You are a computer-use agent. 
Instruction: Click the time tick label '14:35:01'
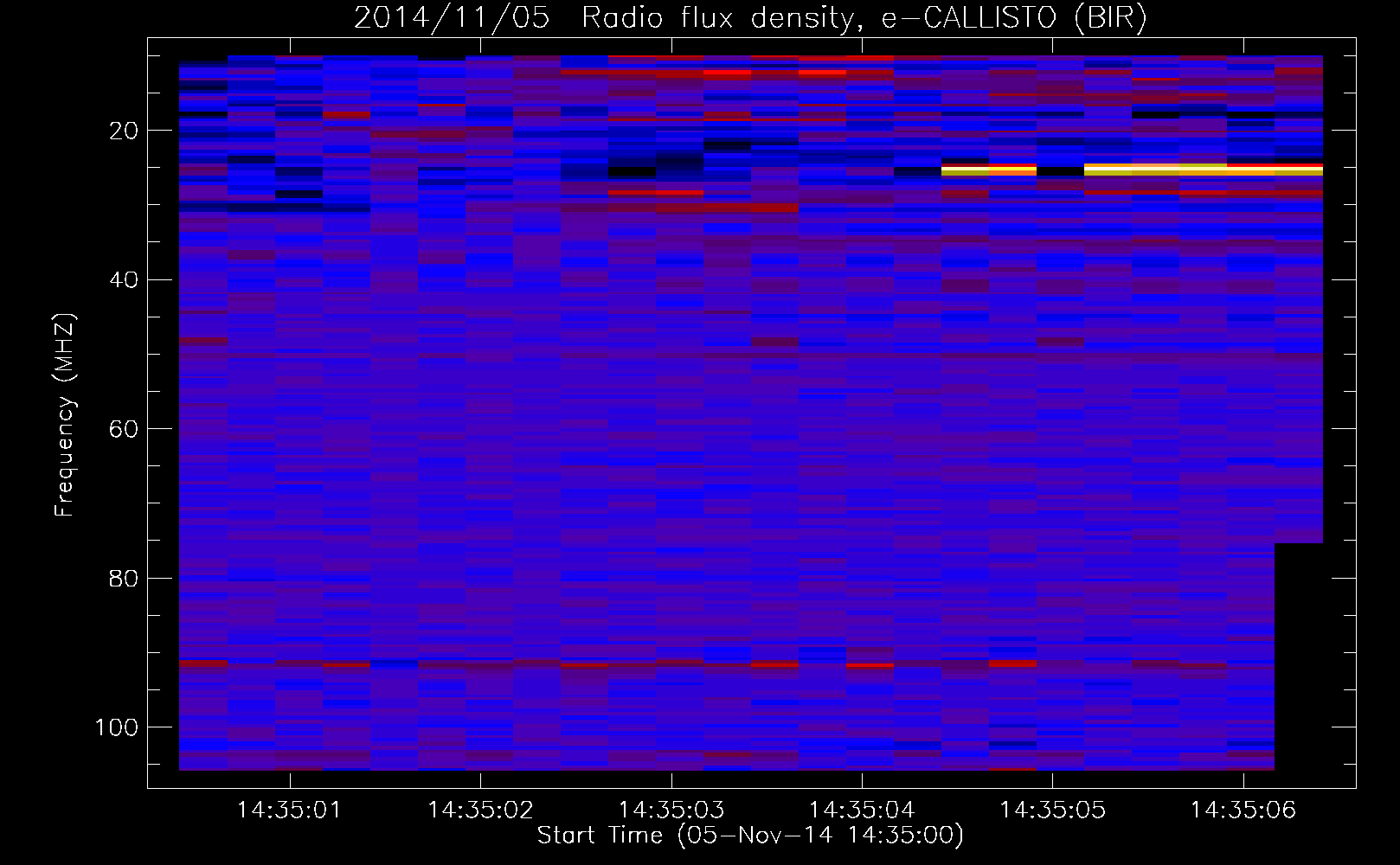point(289,811)
